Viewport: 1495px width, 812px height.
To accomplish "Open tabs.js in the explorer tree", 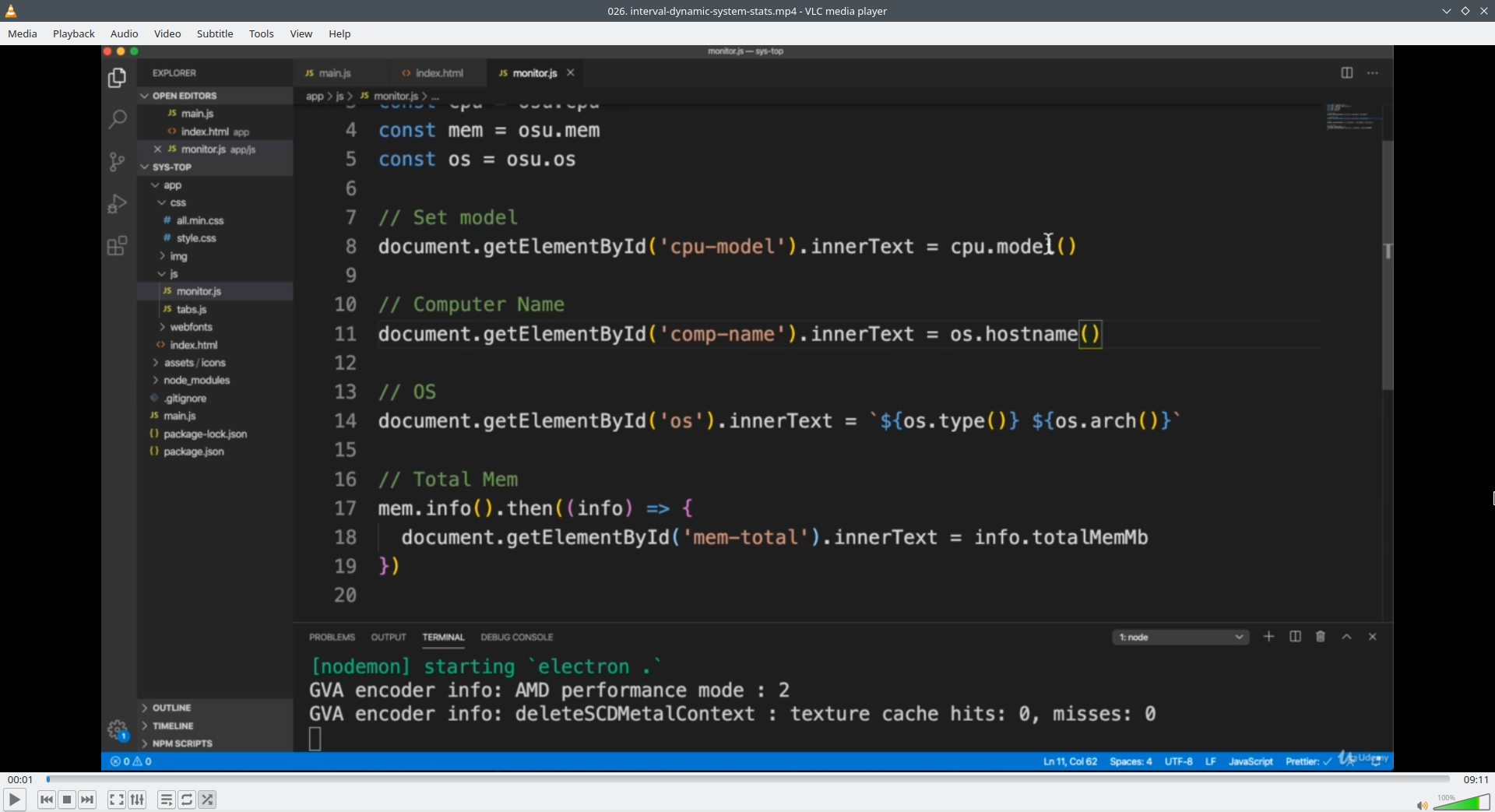I will tap(191, 309).
